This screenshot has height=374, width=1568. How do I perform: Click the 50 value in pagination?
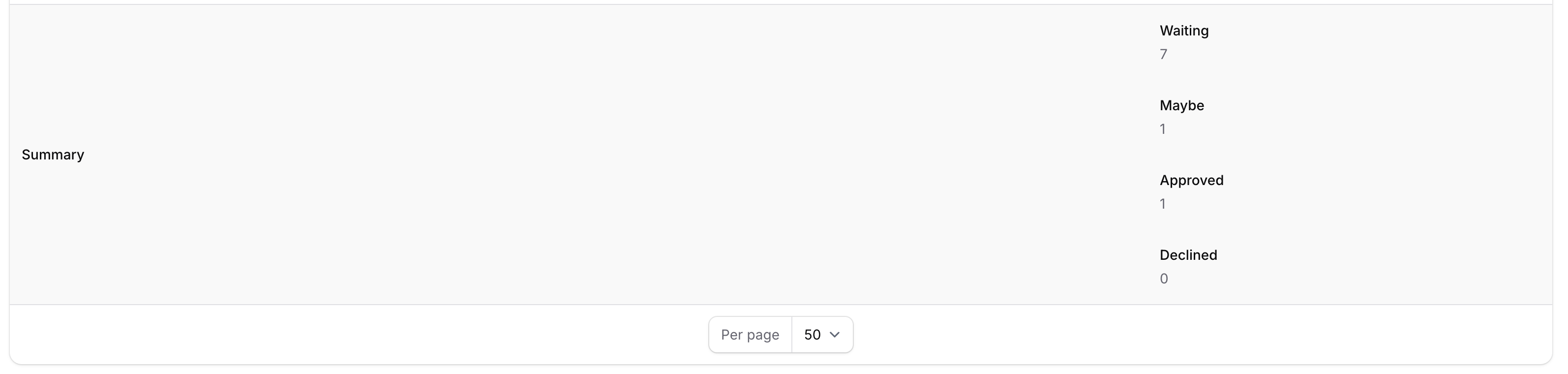[812, 335]
